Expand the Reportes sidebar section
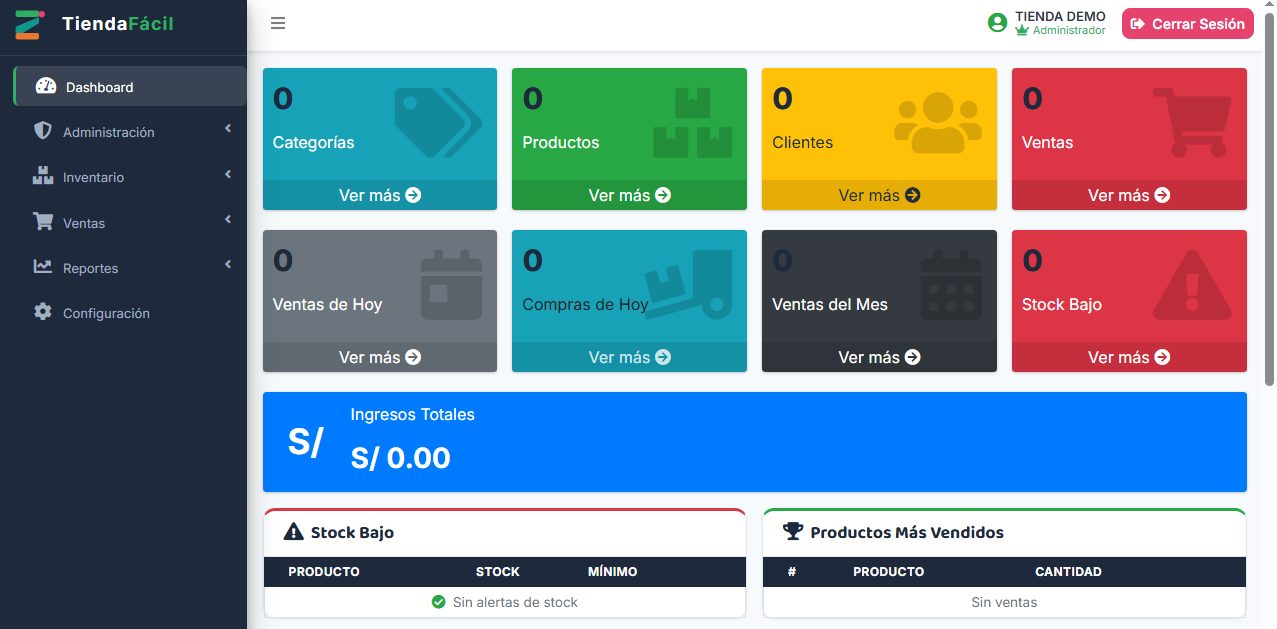 coord(130,268)
